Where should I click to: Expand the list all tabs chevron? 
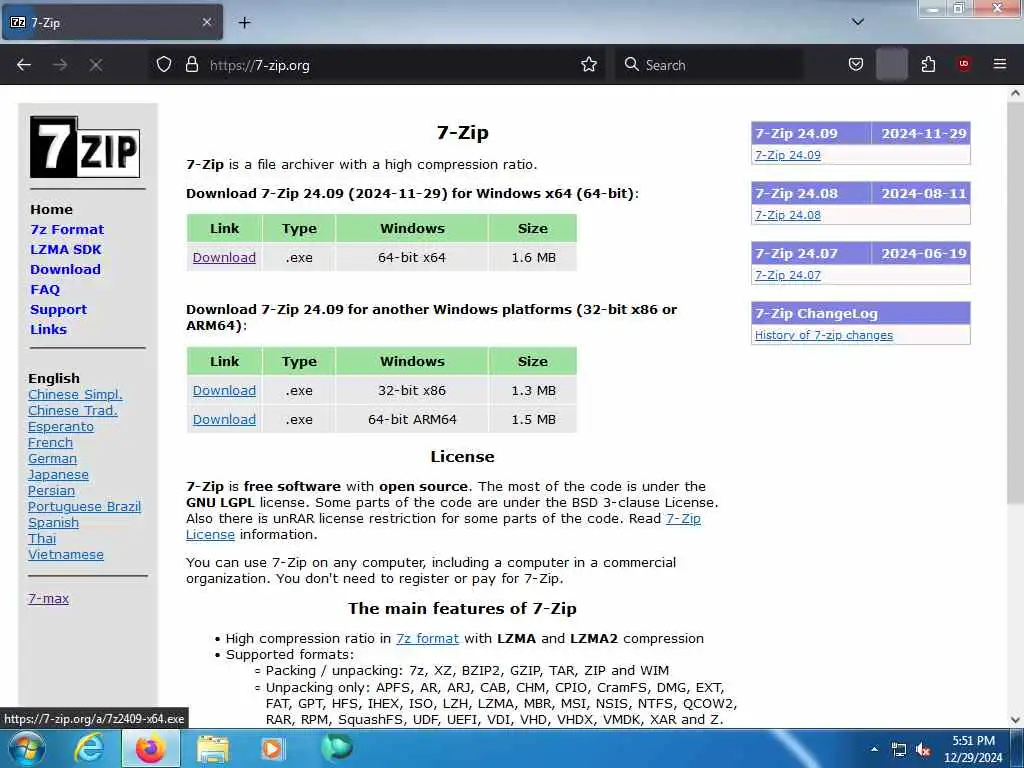[858, 22]
